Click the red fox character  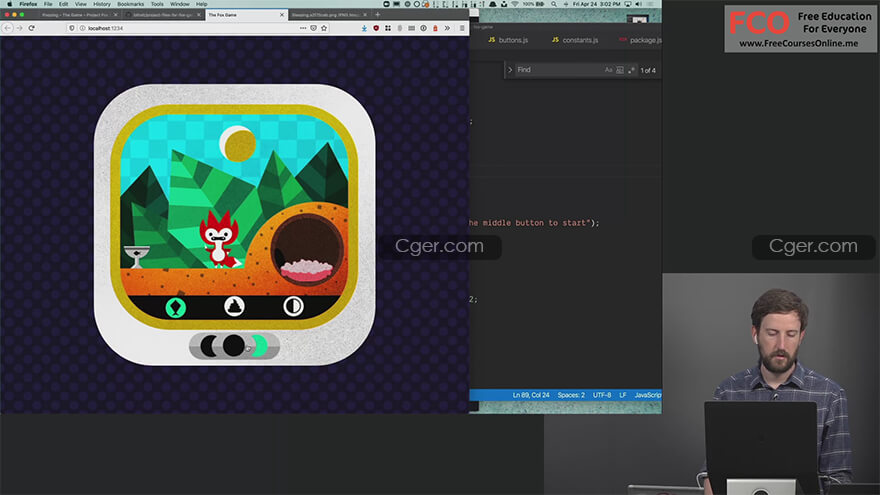tap(220, 240)
